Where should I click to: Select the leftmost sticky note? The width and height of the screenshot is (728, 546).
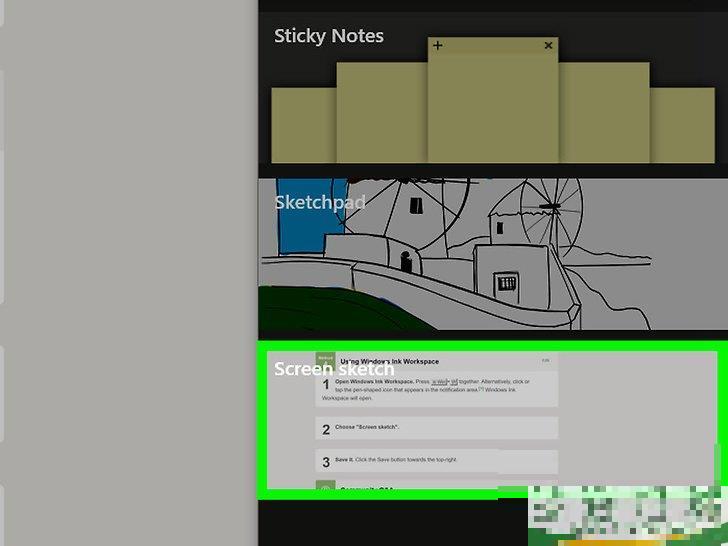(x=303, y=125)
